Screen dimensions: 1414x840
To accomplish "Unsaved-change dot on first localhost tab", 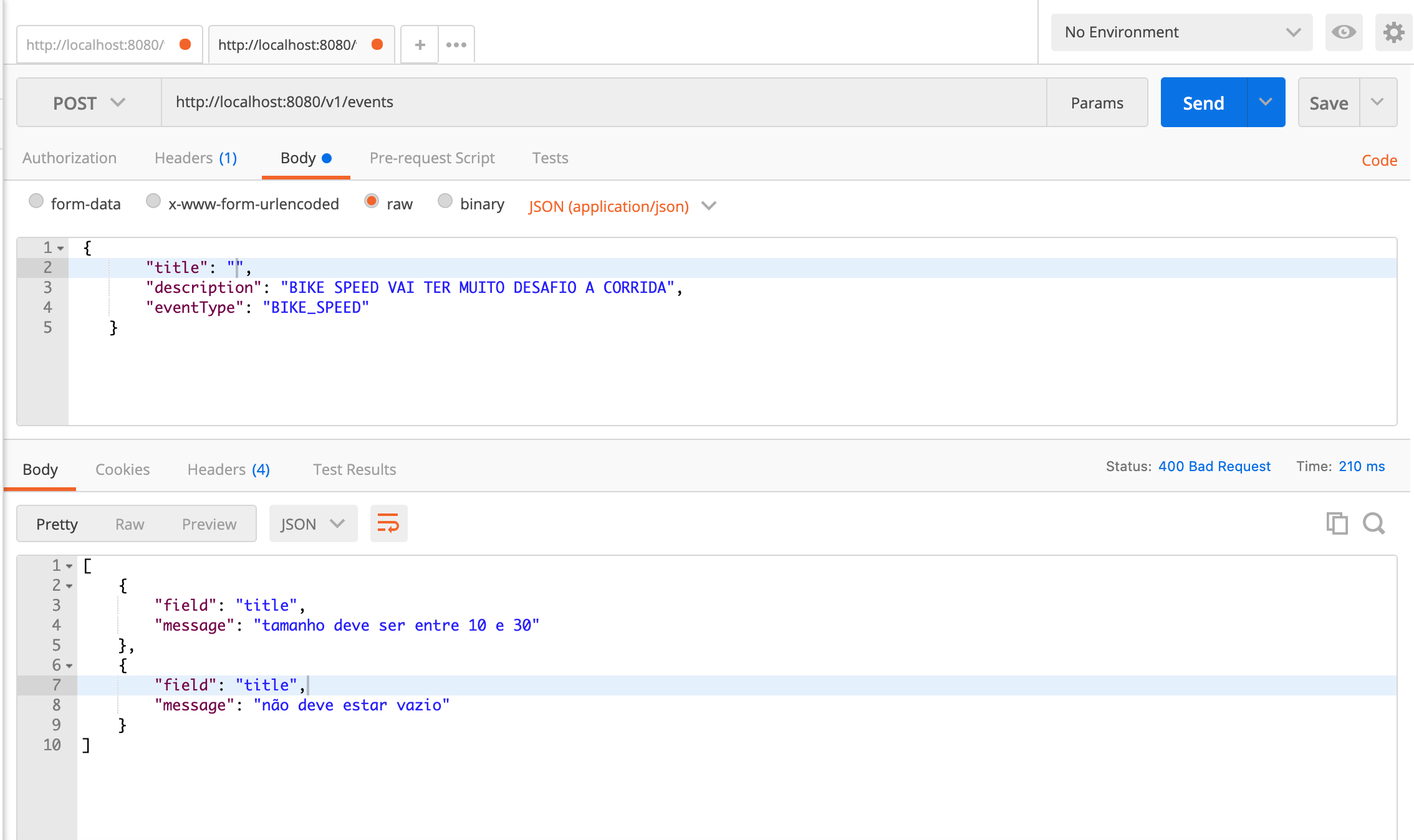I will click(x=185, y=44).
